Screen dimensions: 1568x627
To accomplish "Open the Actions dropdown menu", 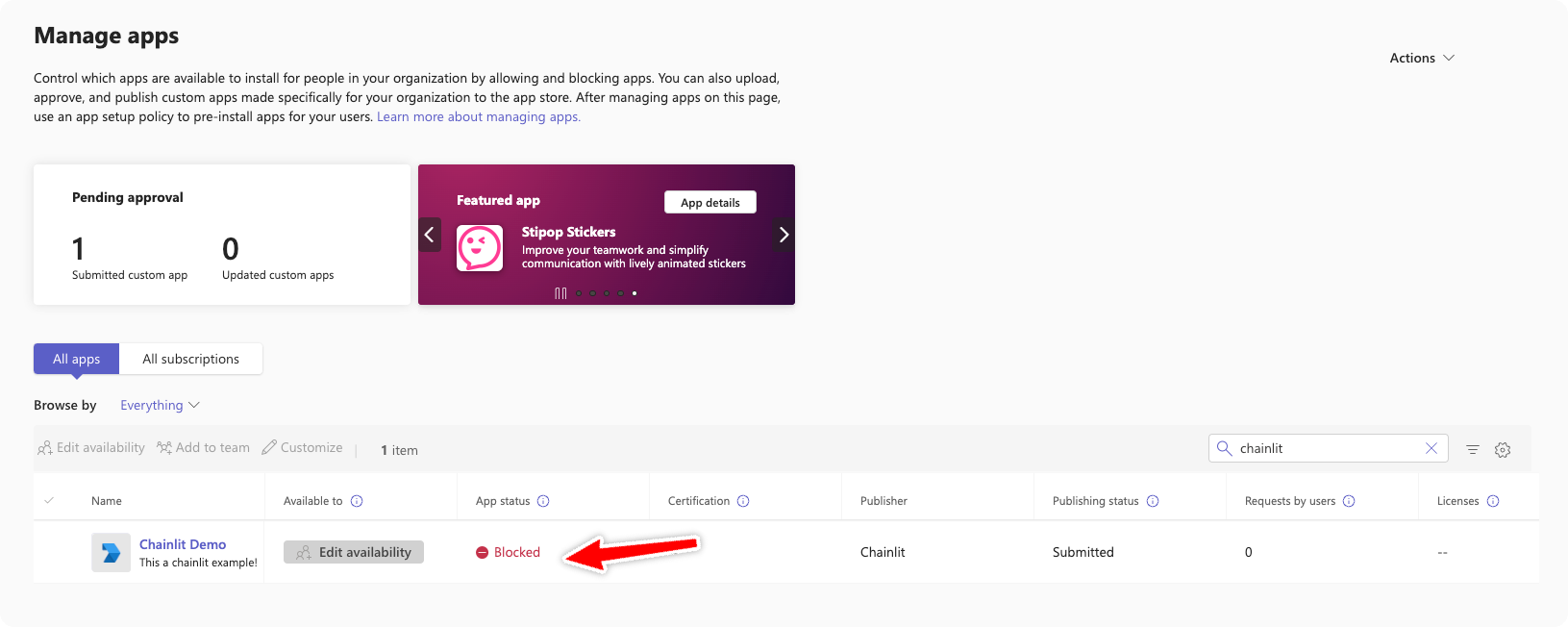I will click(x=1422, y=58).
